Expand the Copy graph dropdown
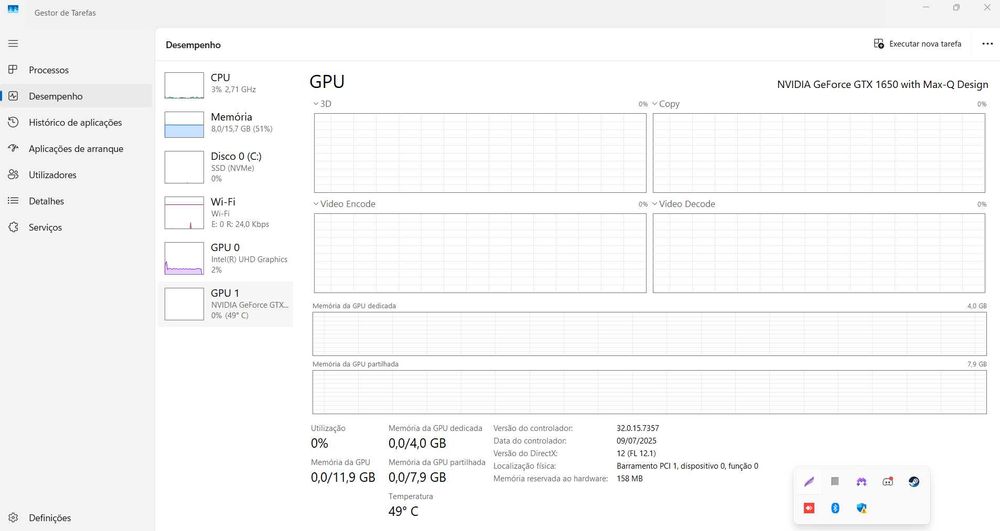This screenshot has height=531, width=1000. click(655, 104)
